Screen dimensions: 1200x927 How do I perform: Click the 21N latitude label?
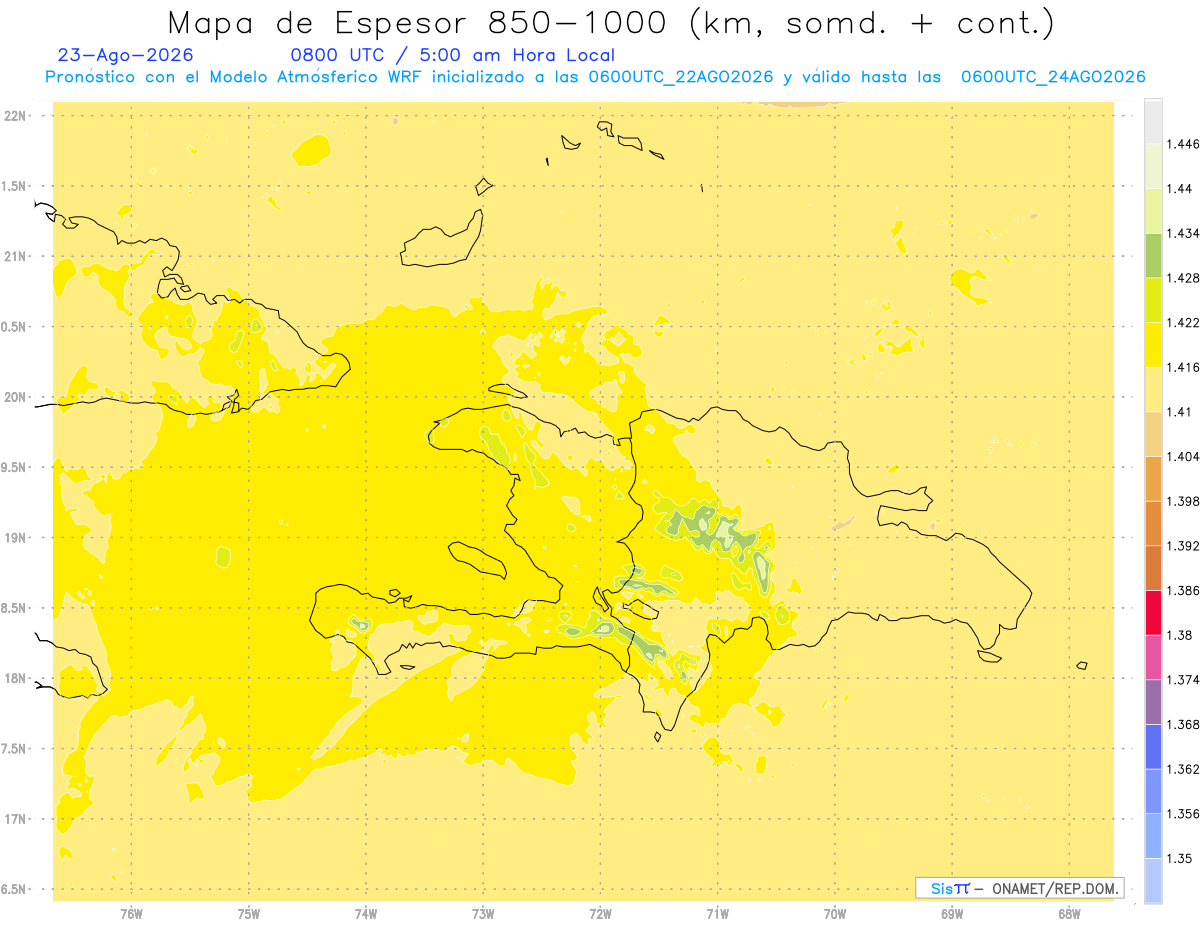click(15, 256)
